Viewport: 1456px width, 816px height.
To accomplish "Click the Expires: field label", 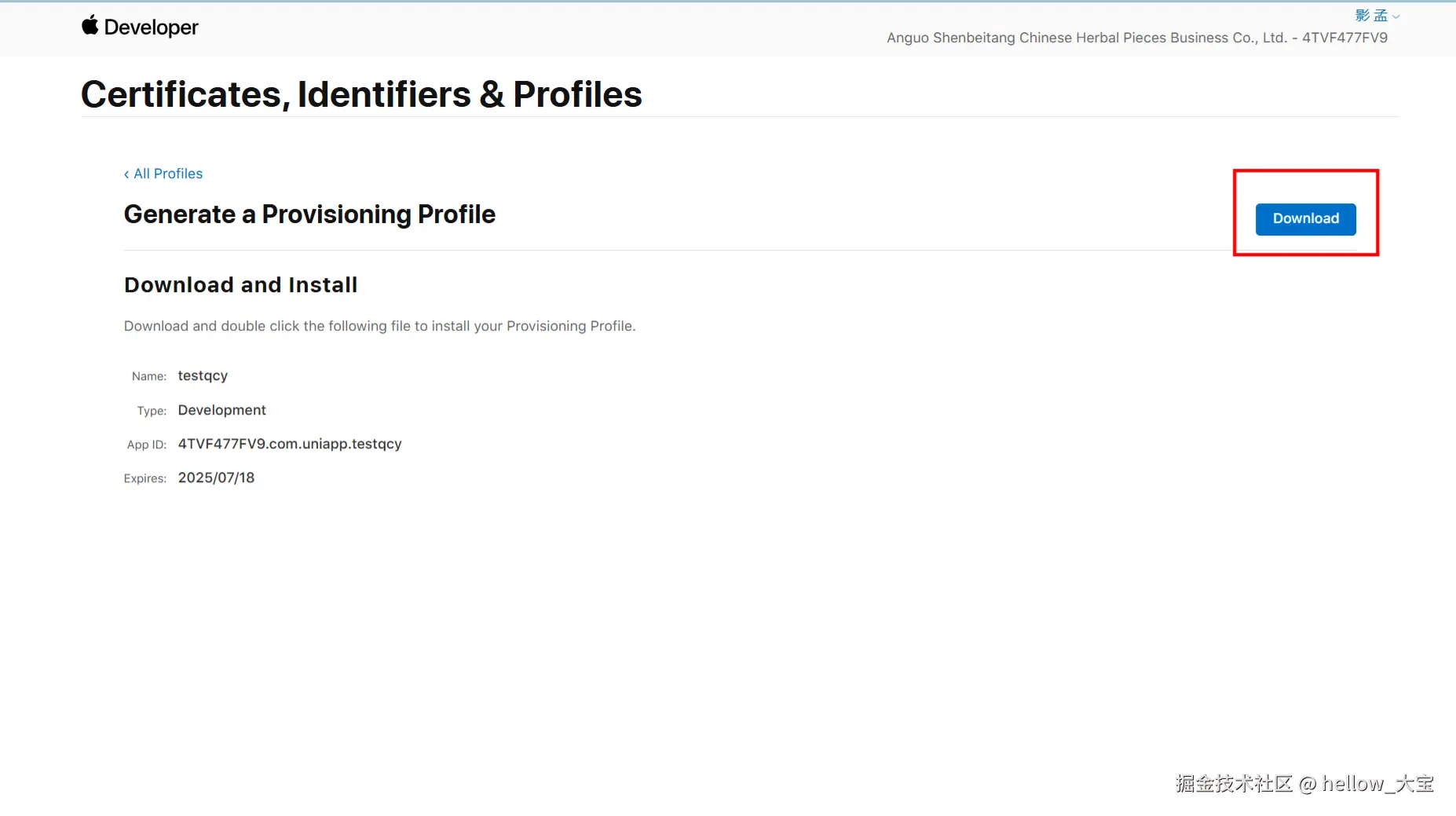I will pos(145,478).
